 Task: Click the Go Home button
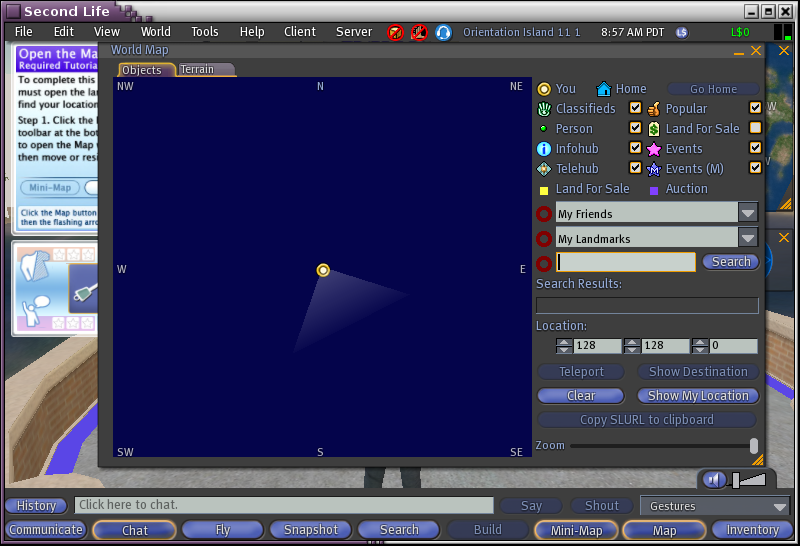click(713, 89)
